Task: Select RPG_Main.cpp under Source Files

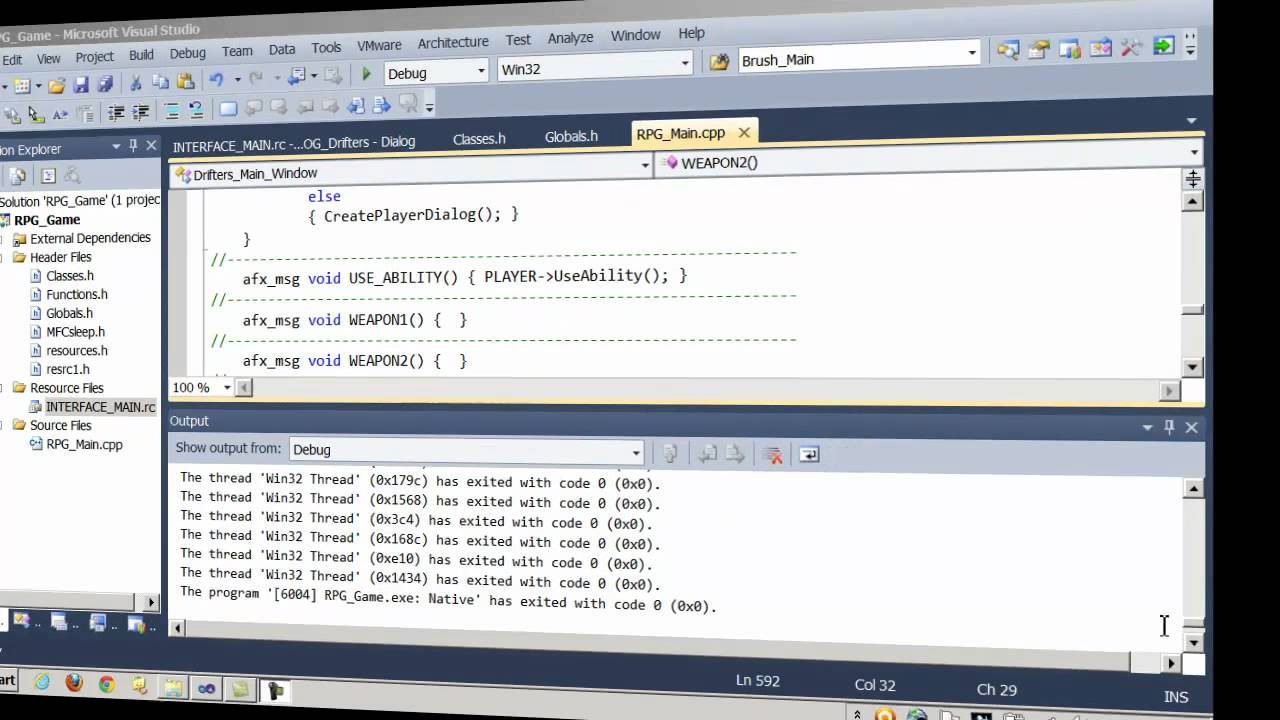Action: (84, 444)
